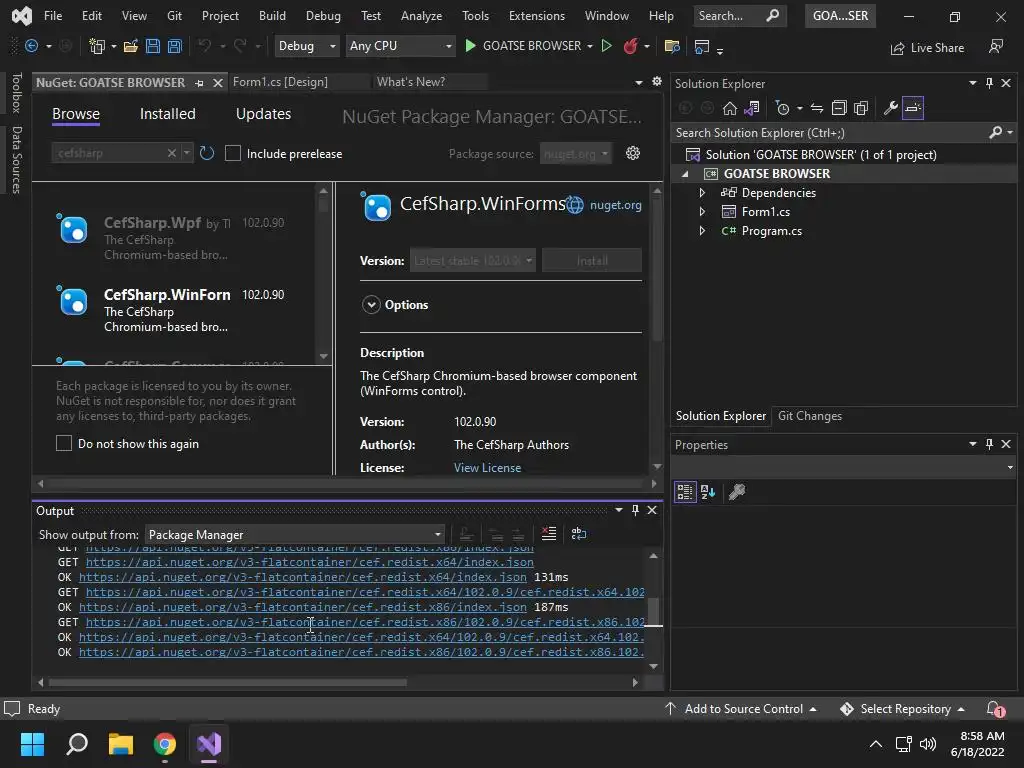Image resolution: width=1024 pixels, height=768 pixels.
Task: Expand the Options section
Action: pyautogui.click(x=371, y=305)
